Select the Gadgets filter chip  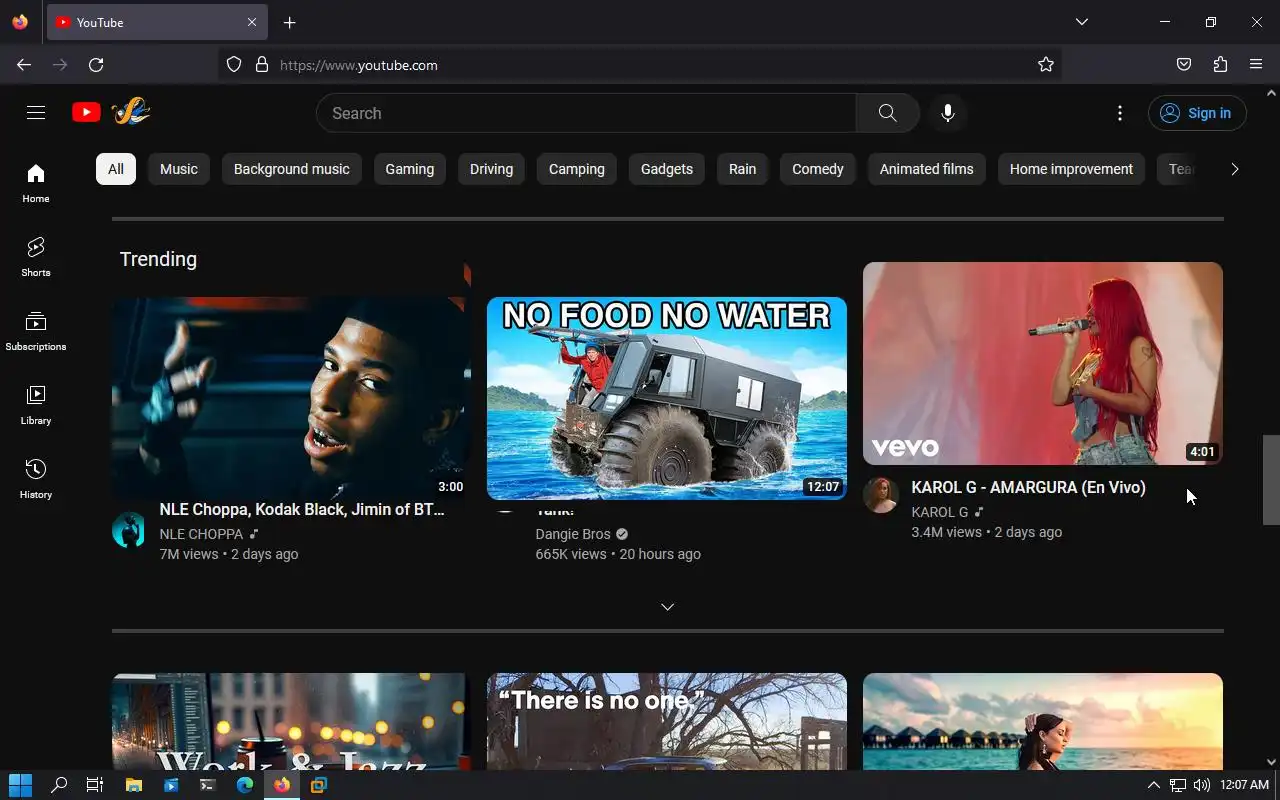pos(667,169)
